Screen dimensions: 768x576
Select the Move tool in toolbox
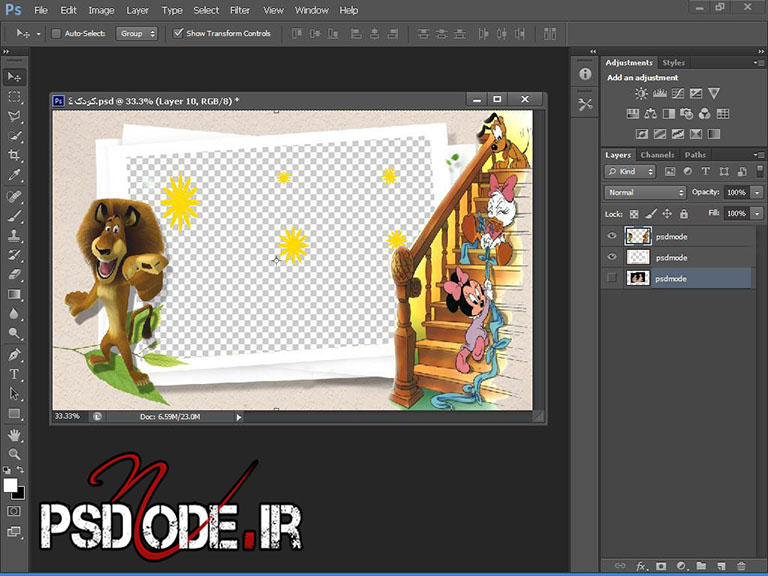click(14, 77)
